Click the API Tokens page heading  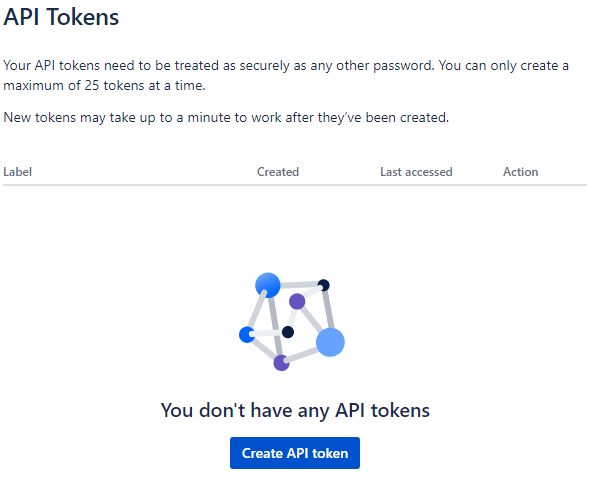coord(61,17)
